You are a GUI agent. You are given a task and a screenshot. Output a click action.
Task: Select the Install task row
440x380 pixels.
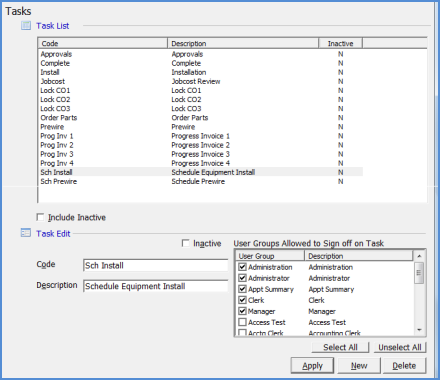coord(201,72)
